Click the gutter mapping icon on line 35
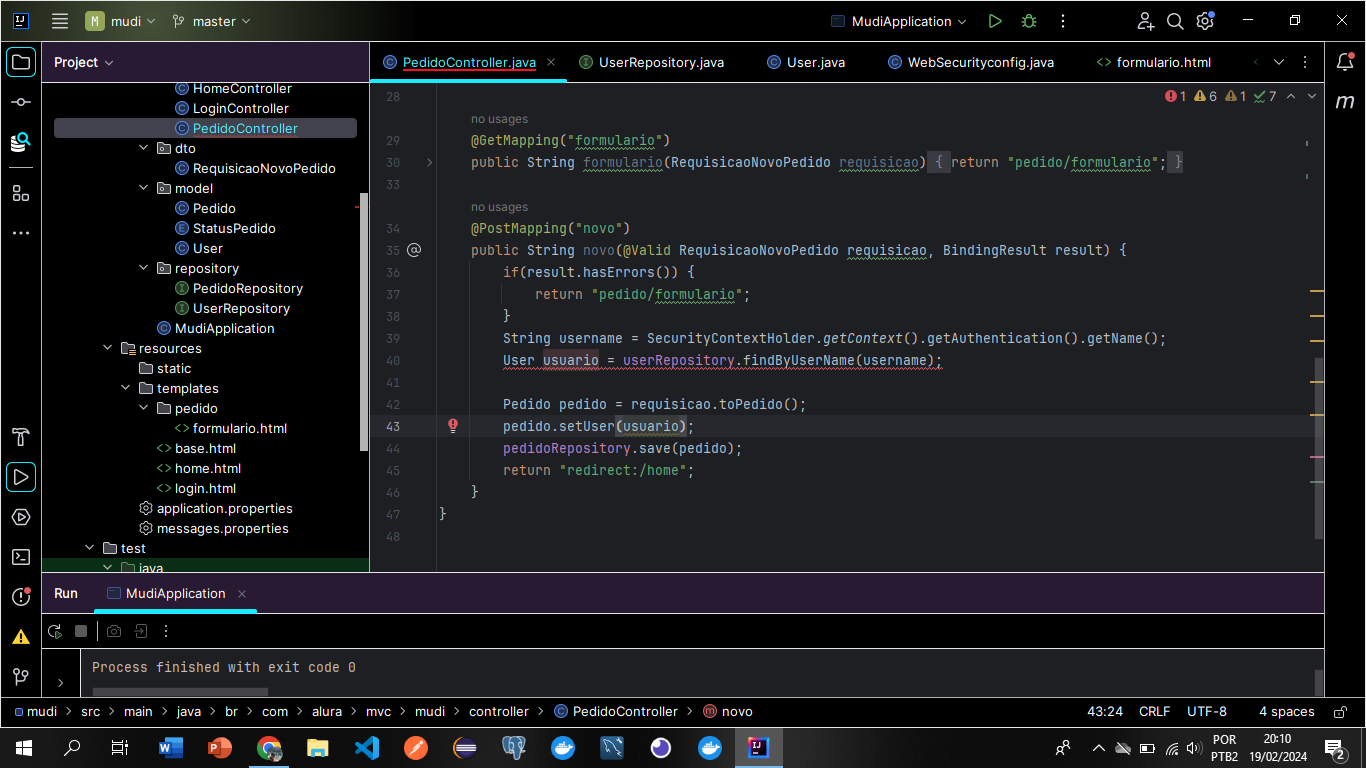This screenshot has height=768, width=1366. point(414,250)
